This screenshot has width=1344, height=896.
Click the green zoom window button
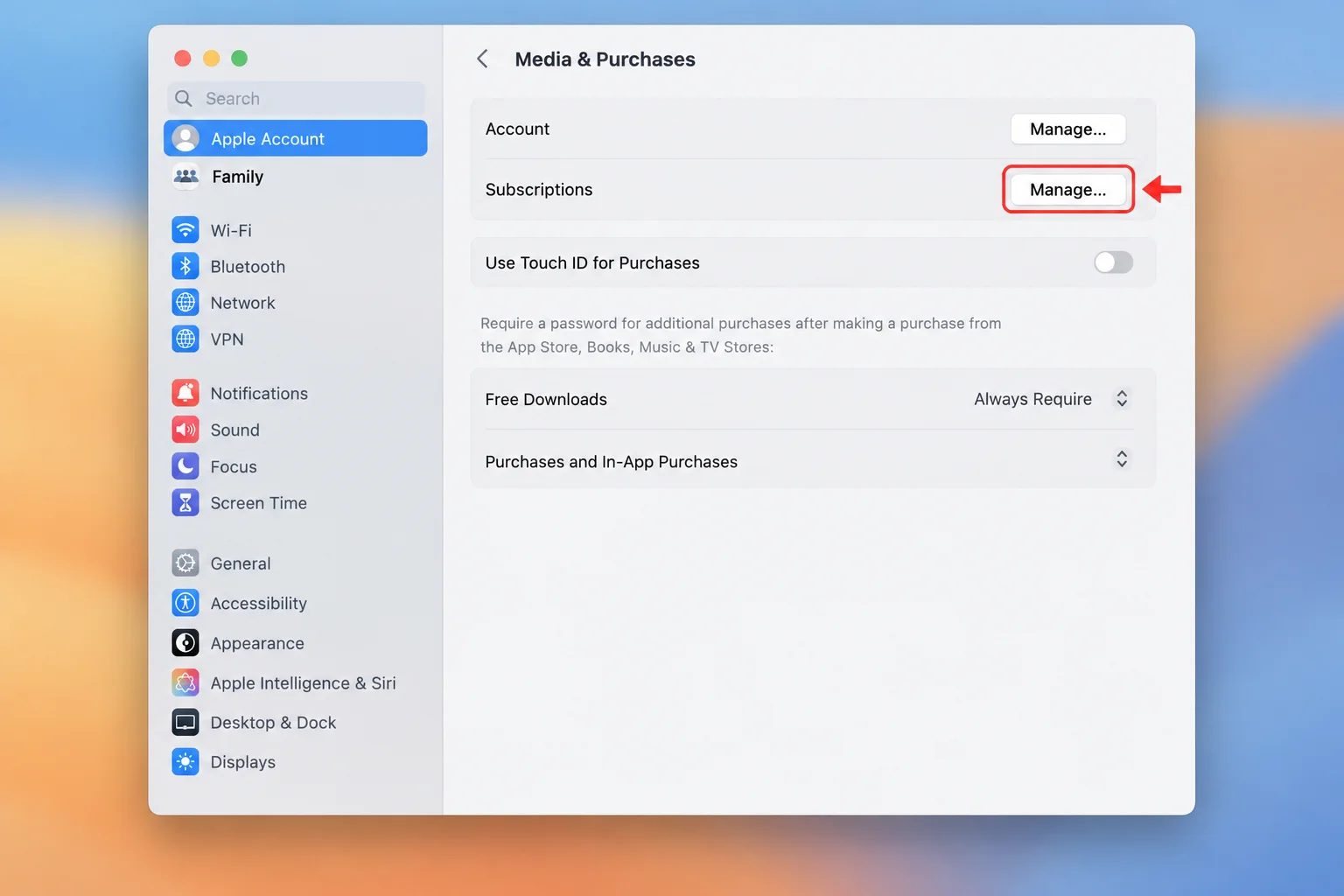tap(239, 58)
